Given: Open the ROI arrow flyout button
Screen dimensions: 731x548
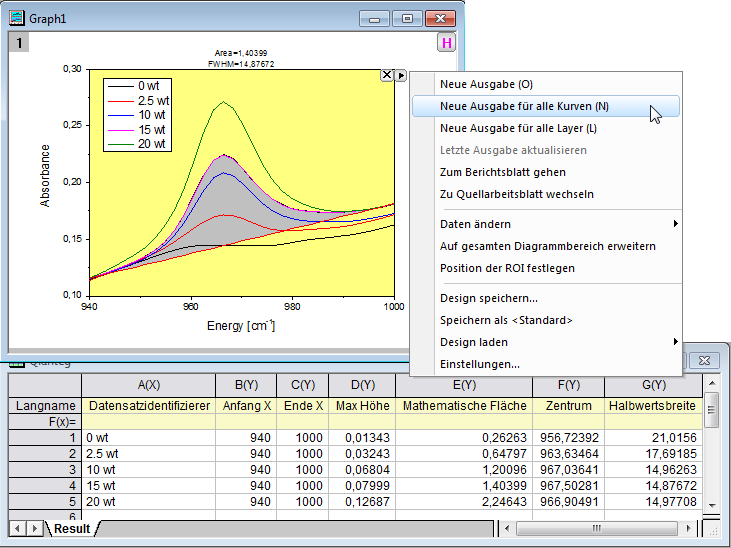Looking at the screenshot, I should coord(400,75).
